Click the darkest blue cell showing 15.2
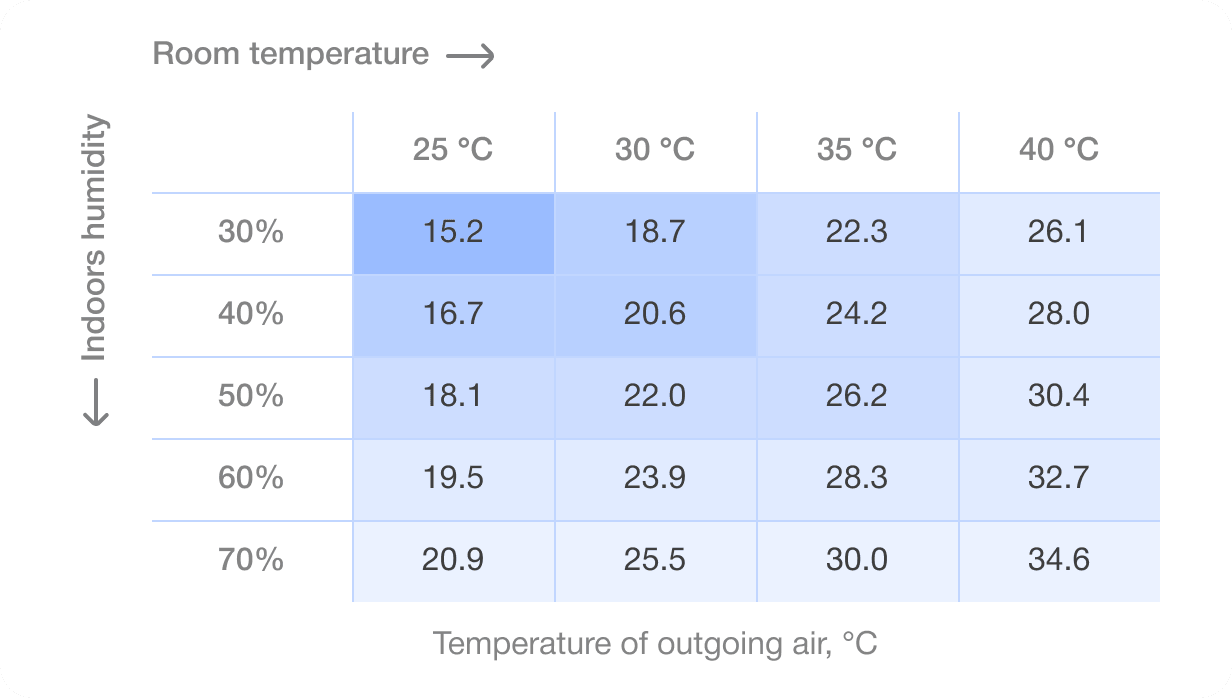The height and width of the screenshot is (698, 1232). pos(453,233)
